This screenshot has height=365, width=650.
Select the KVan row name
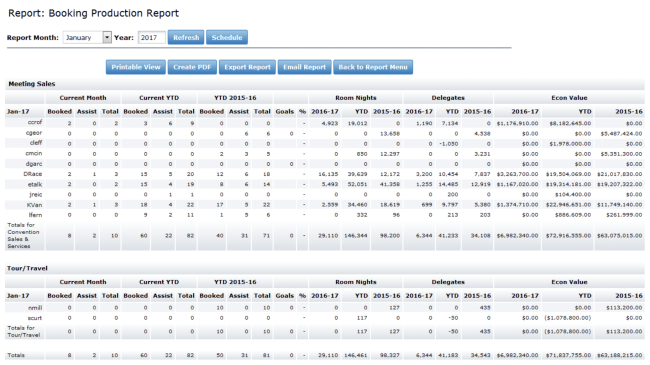(34, 205)
